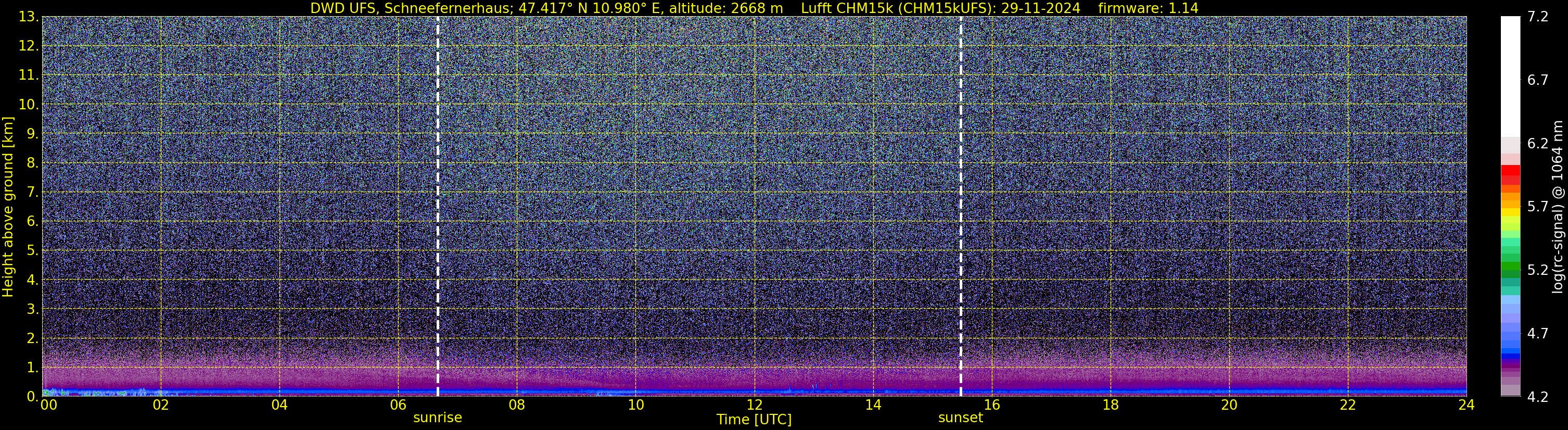Click the time axis tick label '06'

[398, 405]
